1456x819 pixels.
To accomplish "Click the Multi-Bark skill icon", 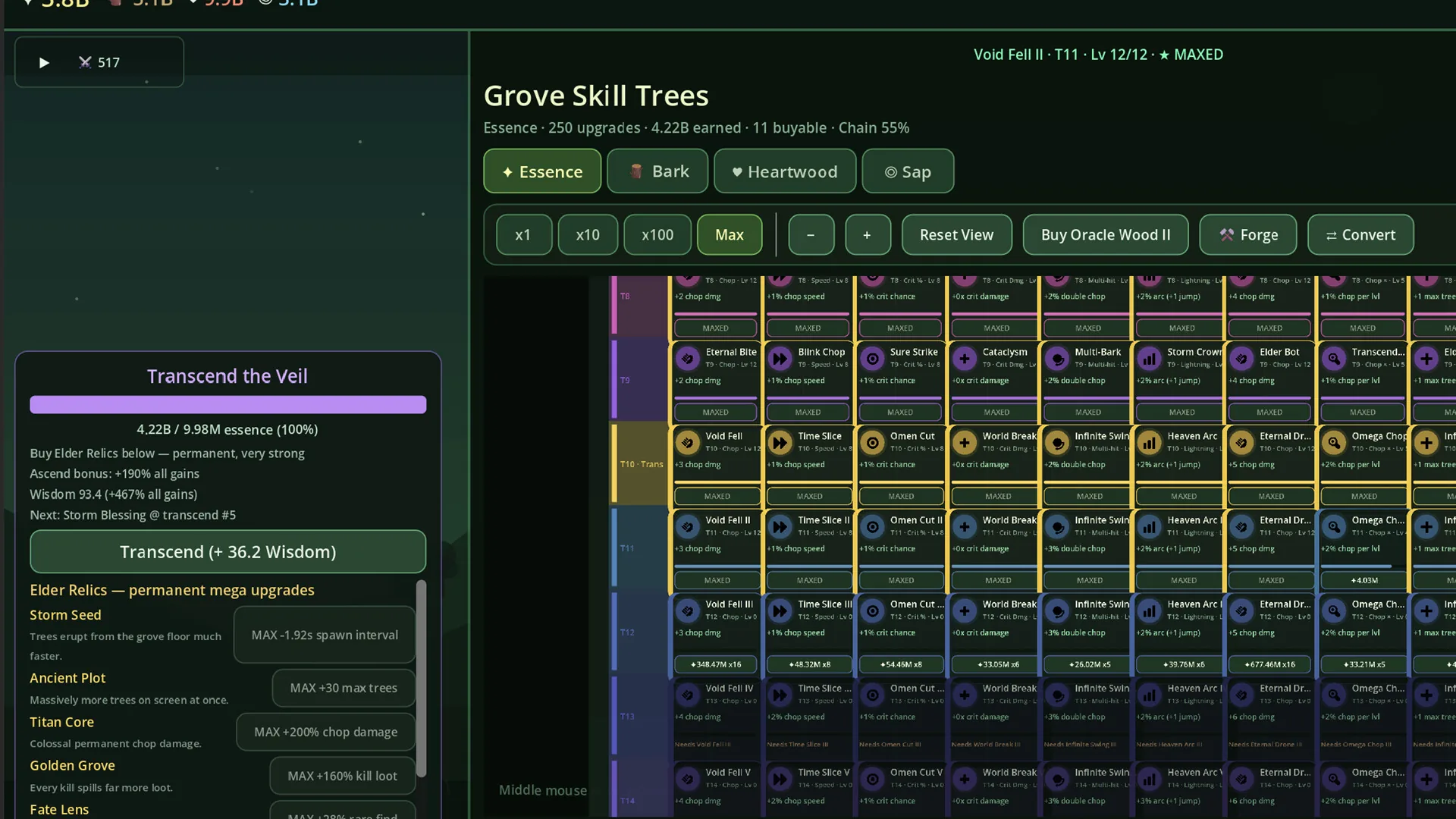I will click(x=1057, y=358).
